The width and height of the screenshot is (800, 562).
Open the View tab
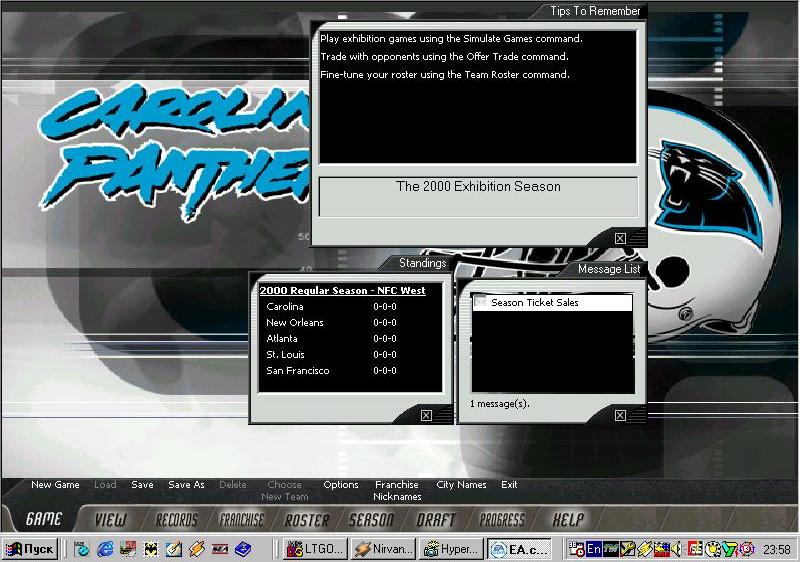click(x=111, y=520)
